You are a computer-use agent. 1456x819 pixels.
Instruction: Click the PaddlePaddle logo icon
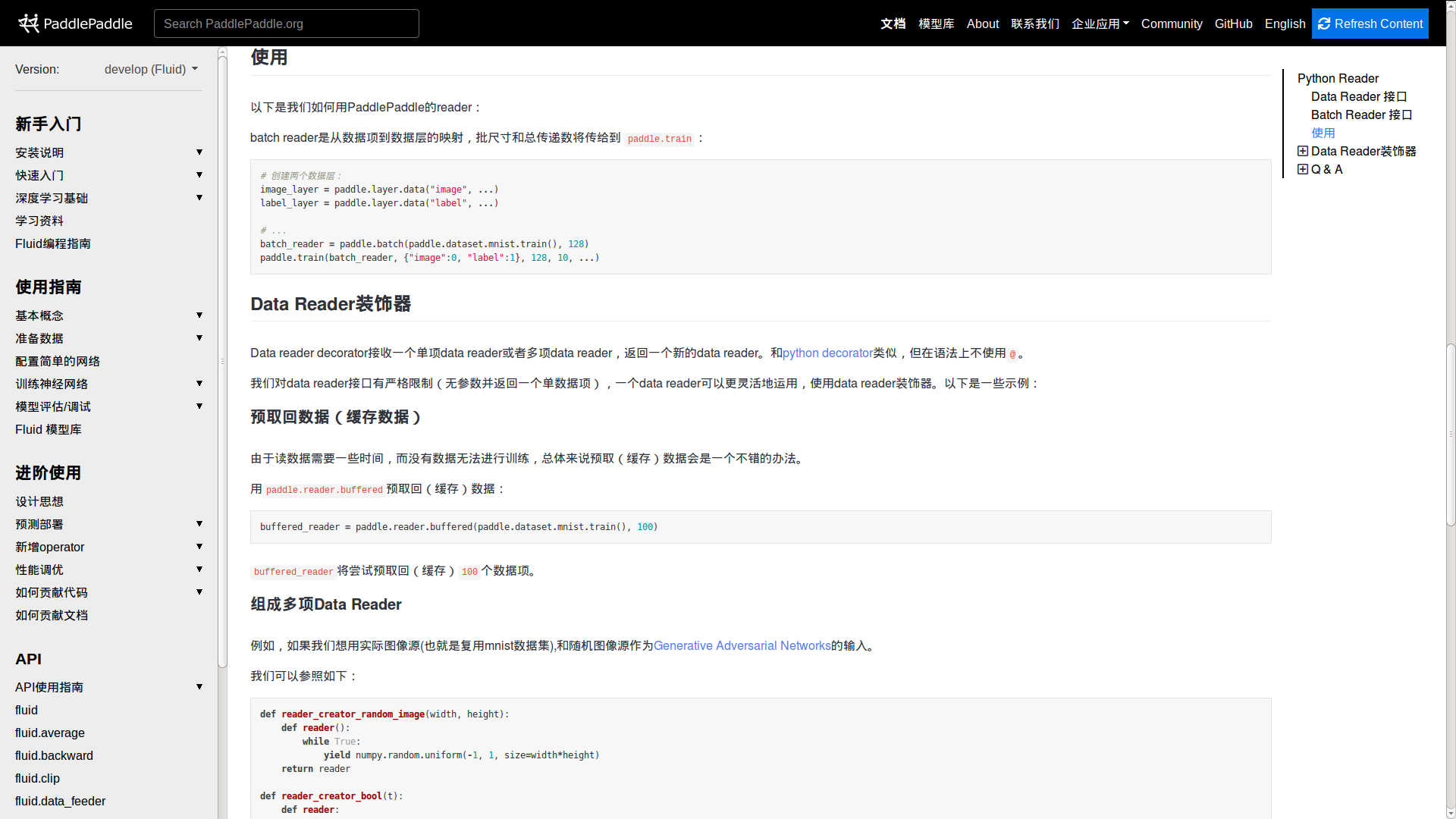click(29, 24)
